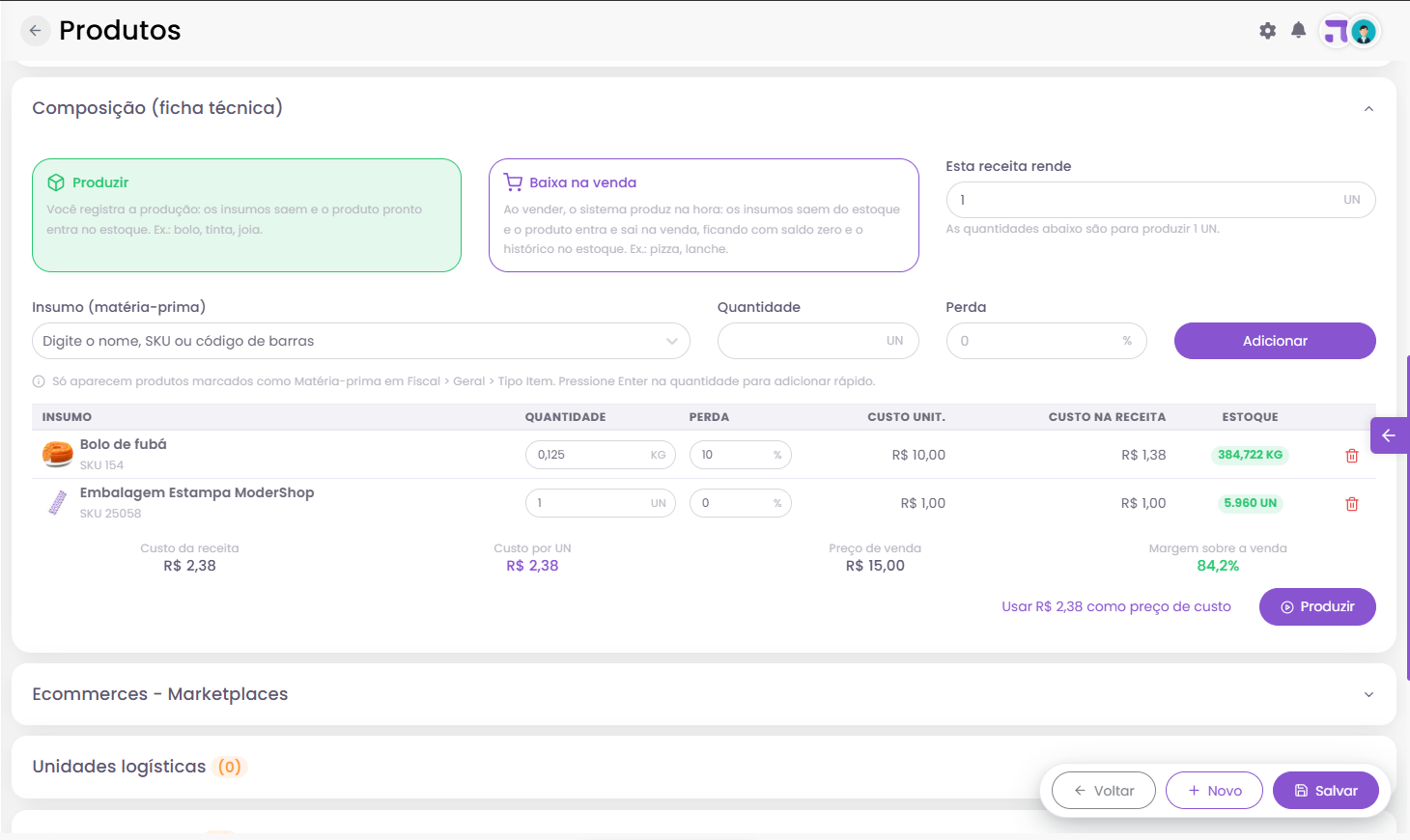This screenshot has width=1410, height=840.
Task: Click the Salvar button
Action: coord(1326,791)
